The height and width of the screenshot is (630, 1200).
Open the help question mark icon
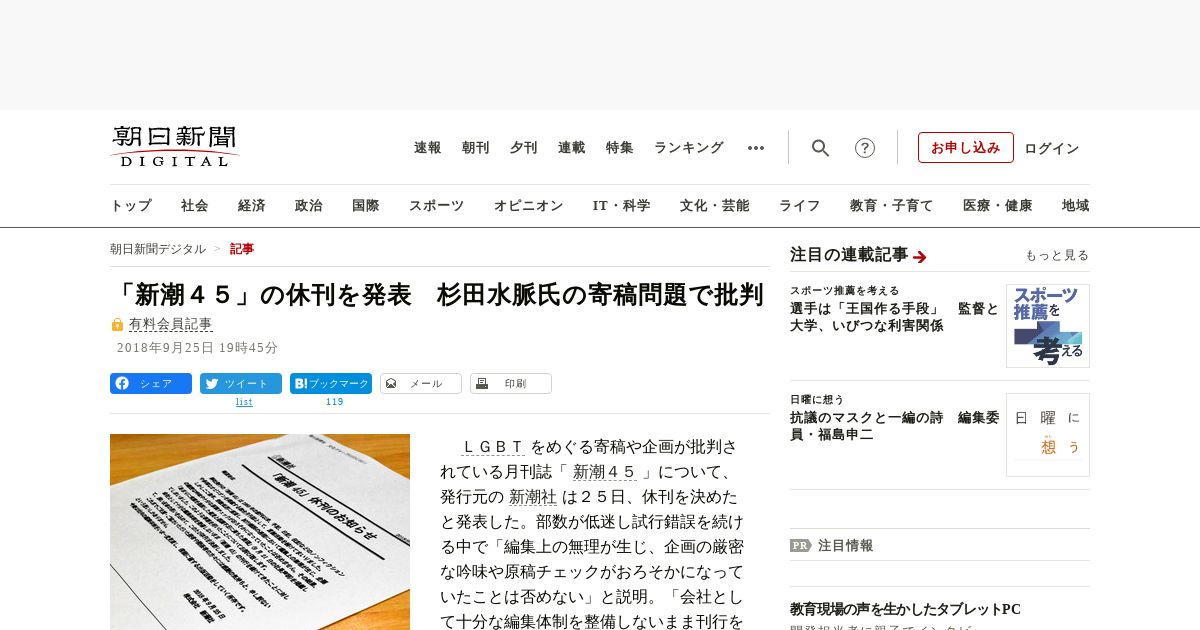pyautogui.click(x=865, y=148)
